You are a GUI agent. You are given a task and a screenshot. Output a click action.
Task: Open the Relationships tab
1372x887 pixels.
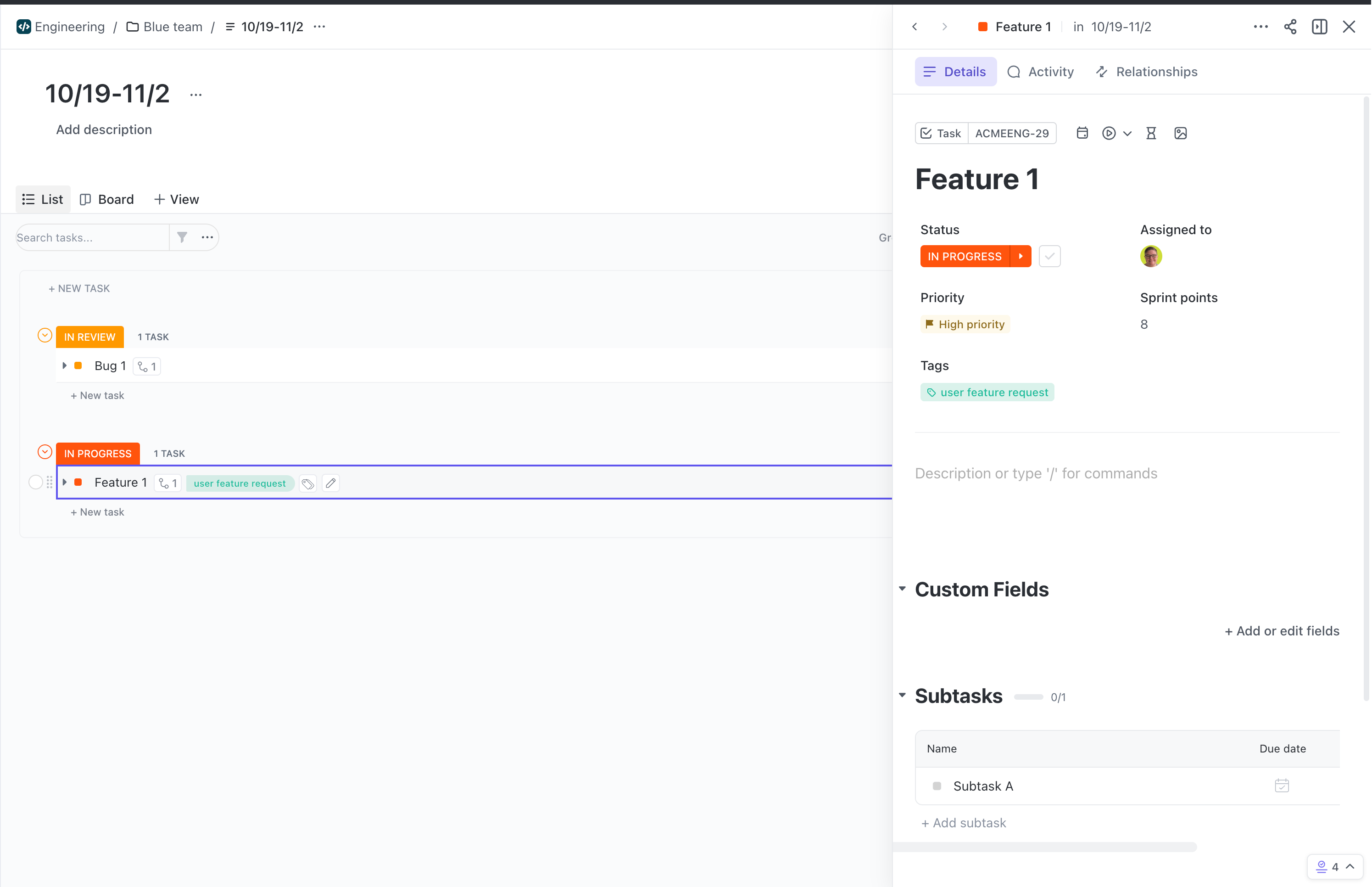1146,72
